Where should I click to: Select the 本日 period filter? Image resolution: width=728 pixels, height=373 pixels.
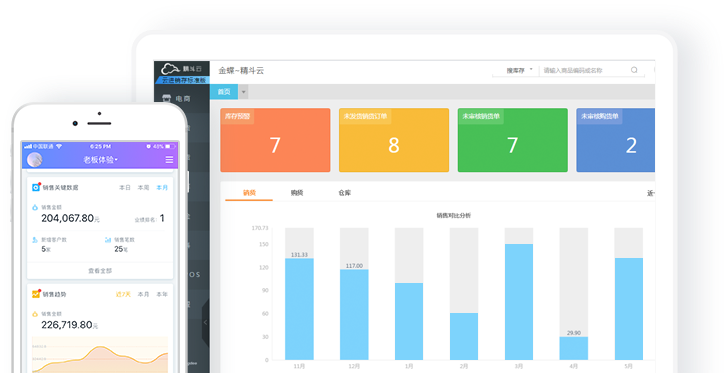(125, 188)
